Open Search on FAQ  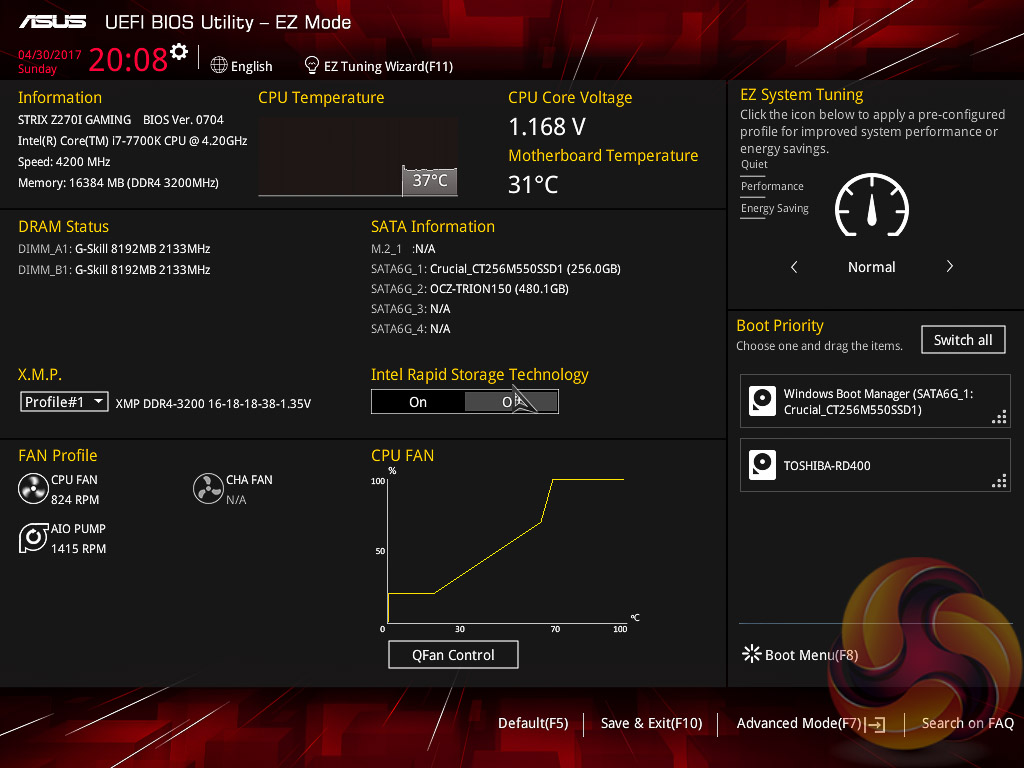tap(967, 723)
